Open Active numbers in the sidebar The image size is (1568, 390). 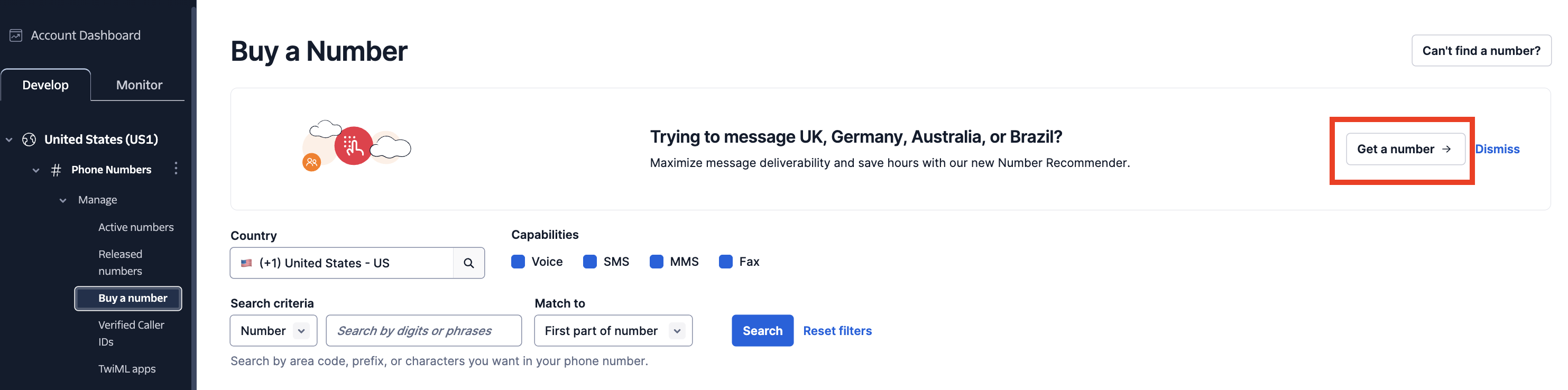pos(136,227)
